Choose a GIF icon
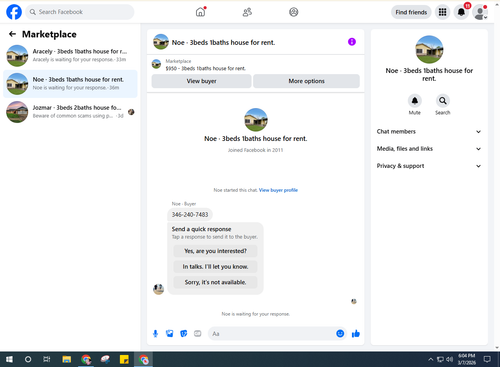Screen dimensions: 500x367 pyautogui.click(x=198, y=333)
